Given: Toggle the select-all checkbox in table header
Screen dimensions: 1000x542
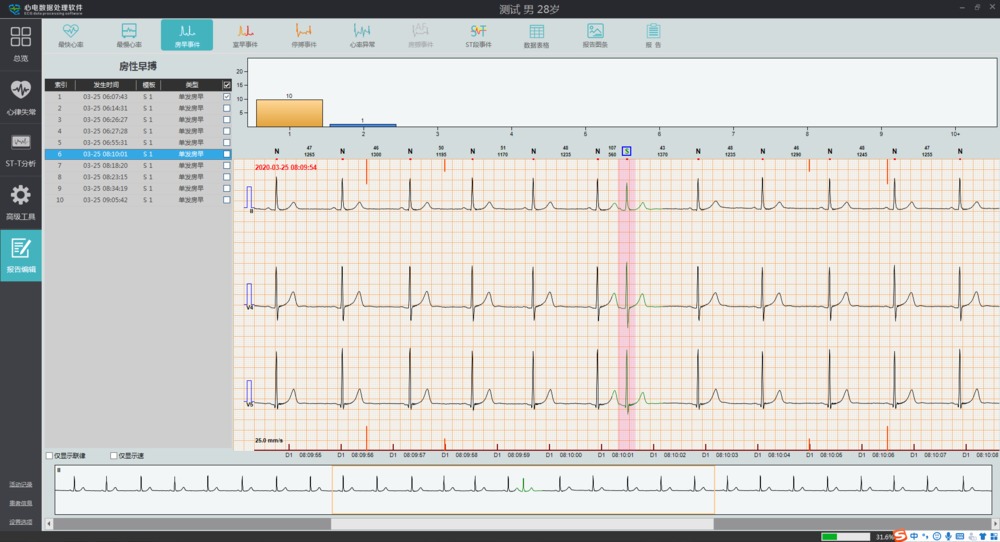Looking at the screenshot, I should point(227,85).
